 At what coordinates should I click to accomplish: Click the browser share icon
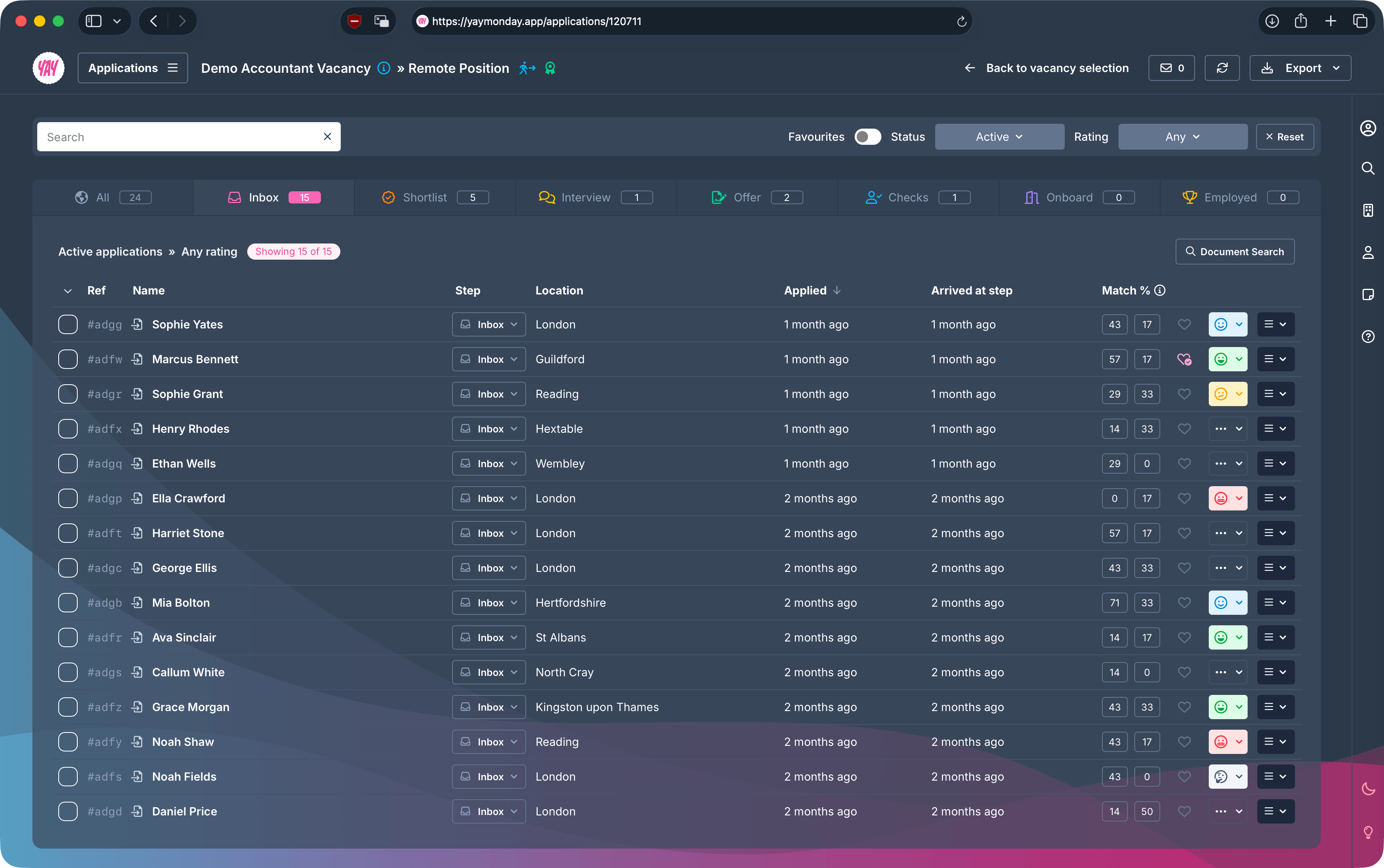pos(1301,21)
